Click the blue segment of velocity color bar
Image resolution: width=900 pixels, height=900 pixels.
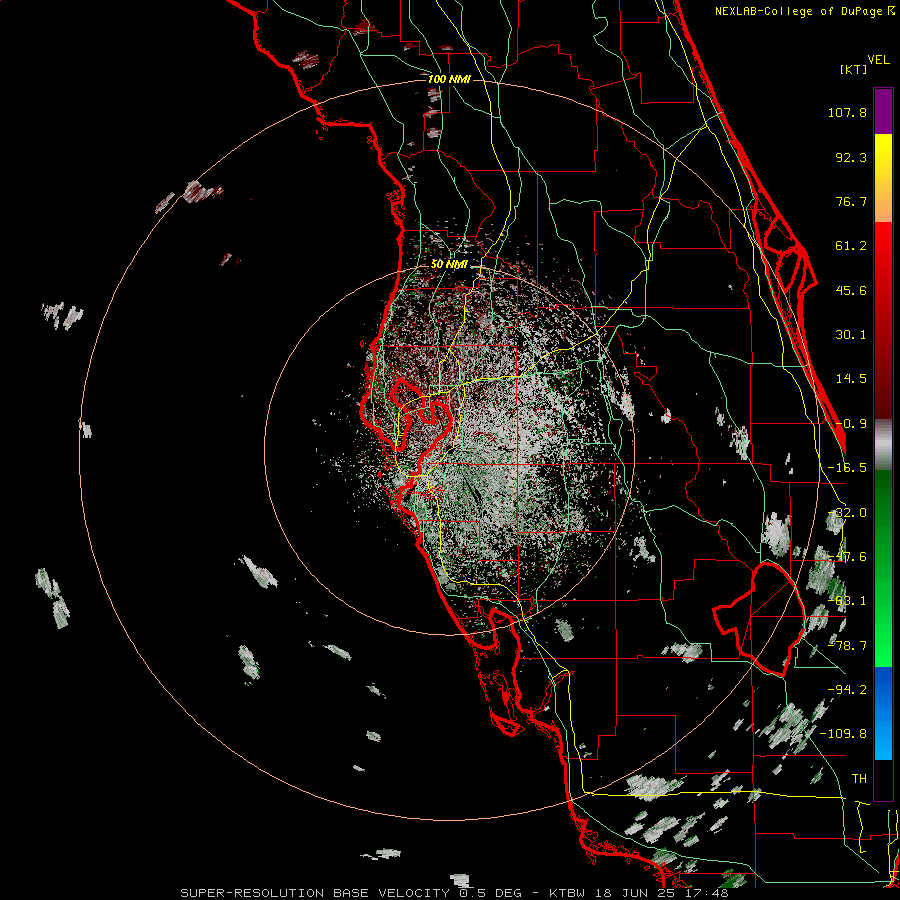(x=883, y=713)
